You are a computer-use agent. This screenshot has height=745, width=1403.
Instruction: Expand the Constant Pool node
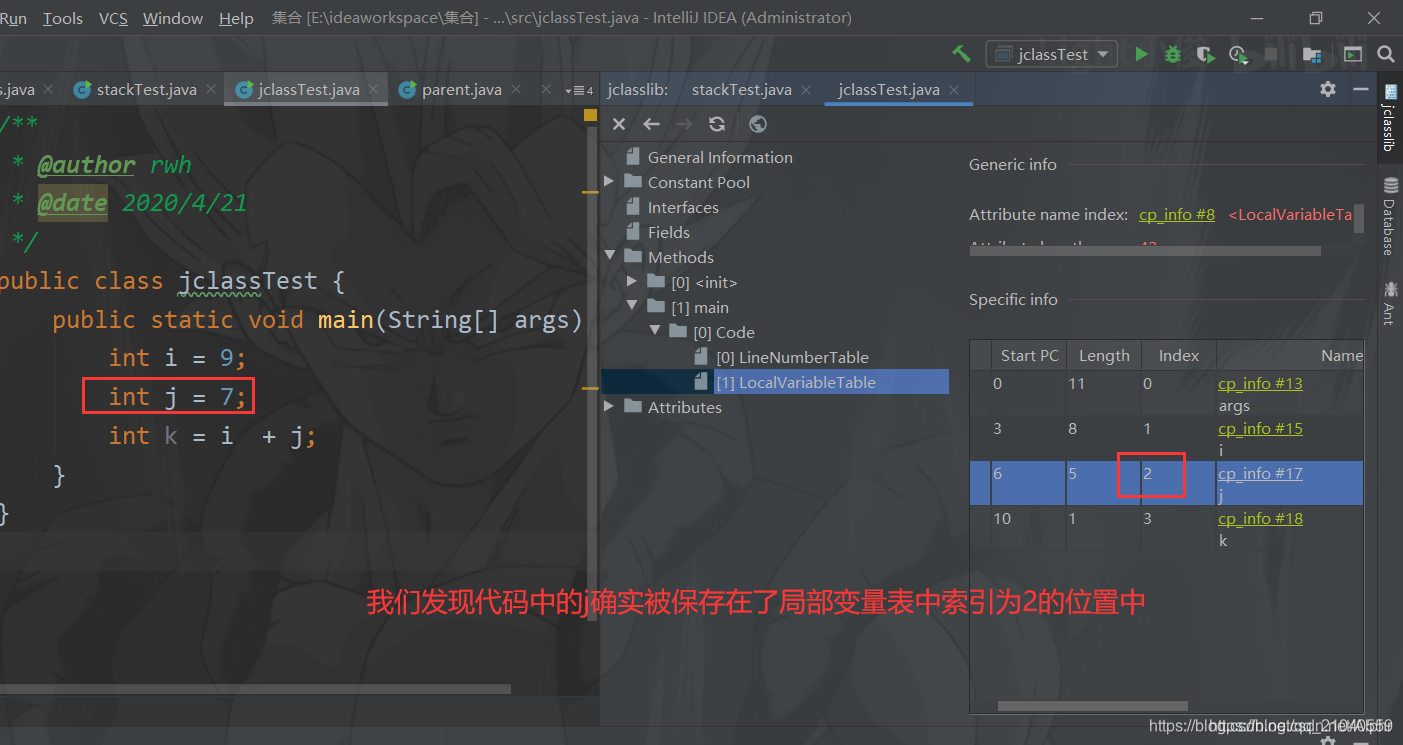pos(608,181)
